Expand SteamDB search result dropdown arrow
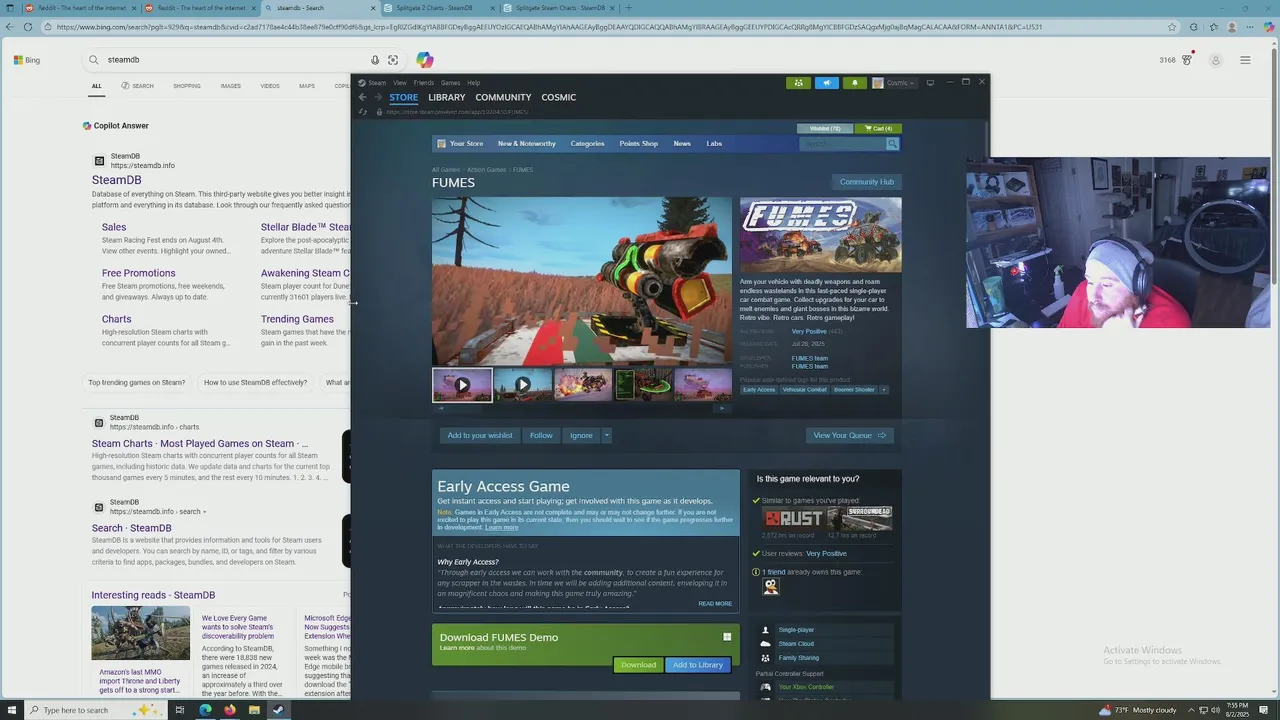The image size is (1280, 720). [x=205, y=512]
